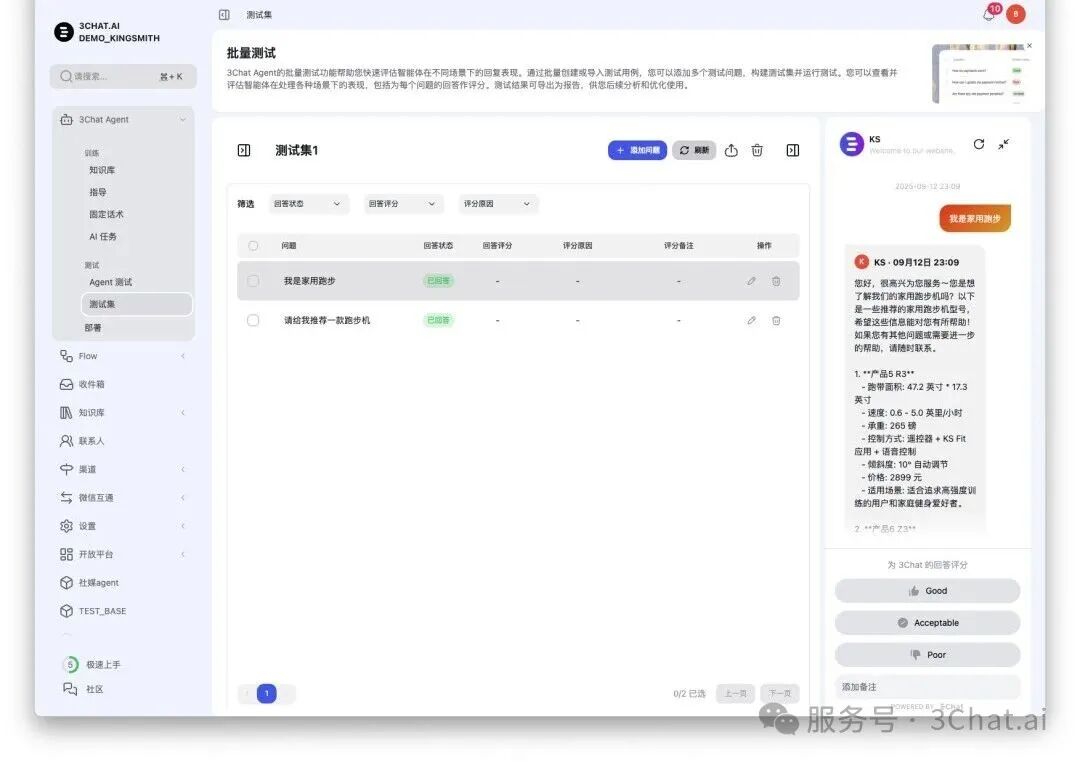Rate the answer as Poor
Image resolution: width=1080 pixels, height=762 pixels.
(x=927, y=655)
